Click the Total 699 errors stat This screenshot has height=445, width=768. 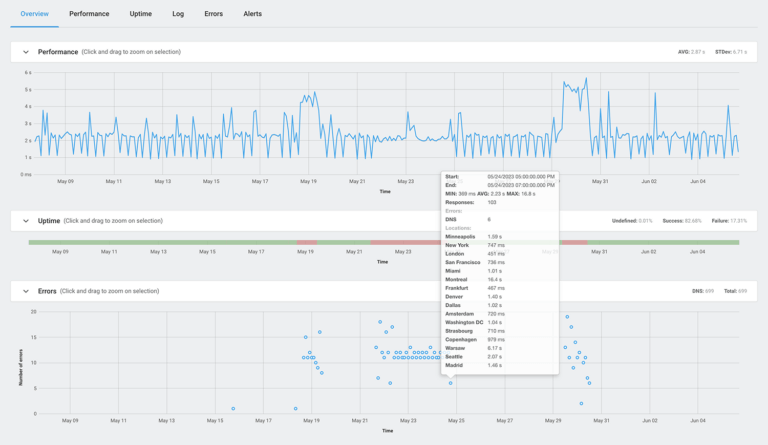tap(736, 291)
